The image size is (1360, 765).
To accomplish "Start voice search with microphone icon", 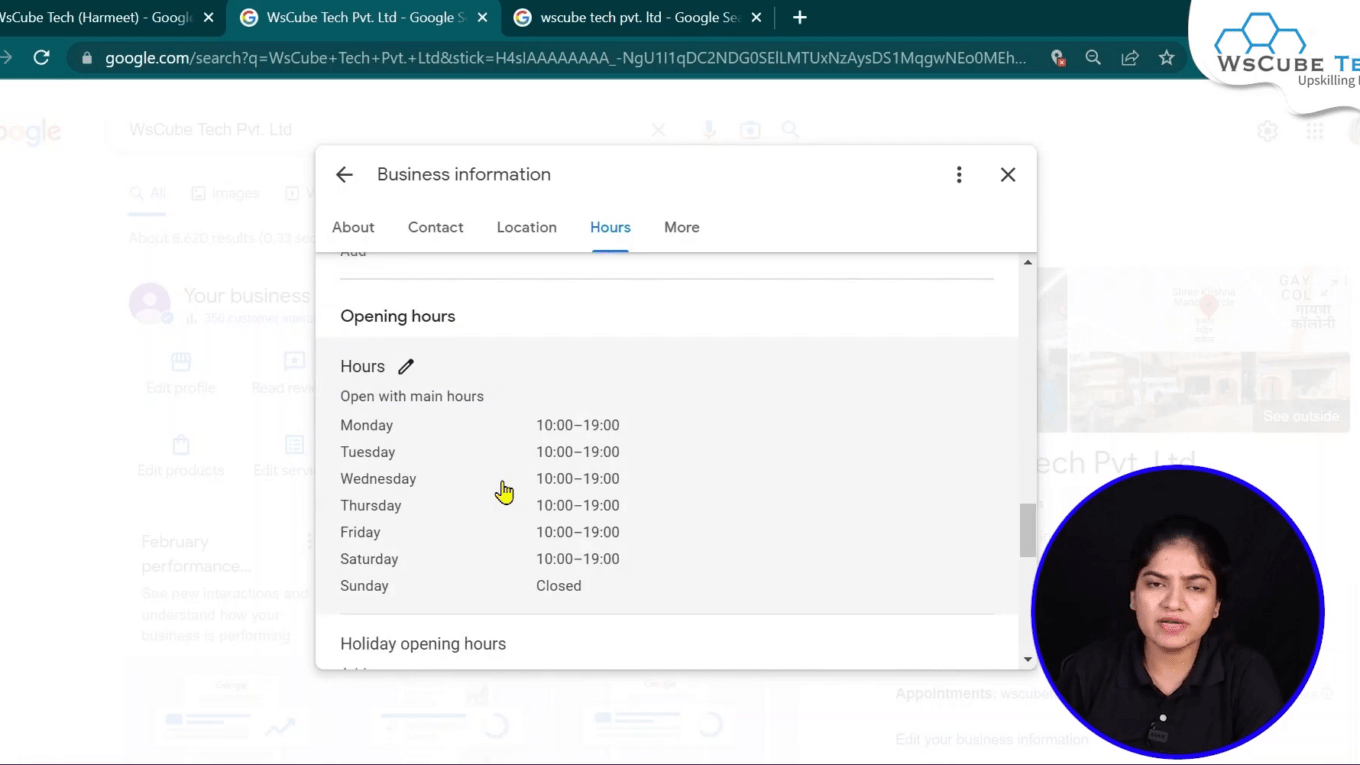I will click(709, 130).
